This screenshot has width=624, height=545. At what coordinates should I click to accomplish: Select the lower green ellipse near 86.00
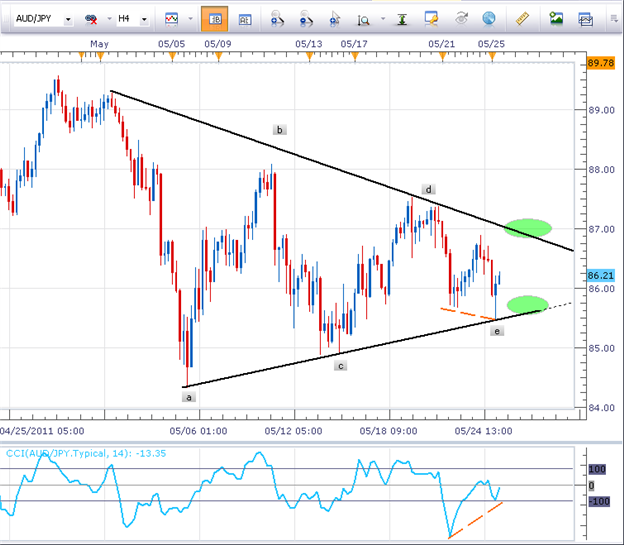tap(528, 305)
